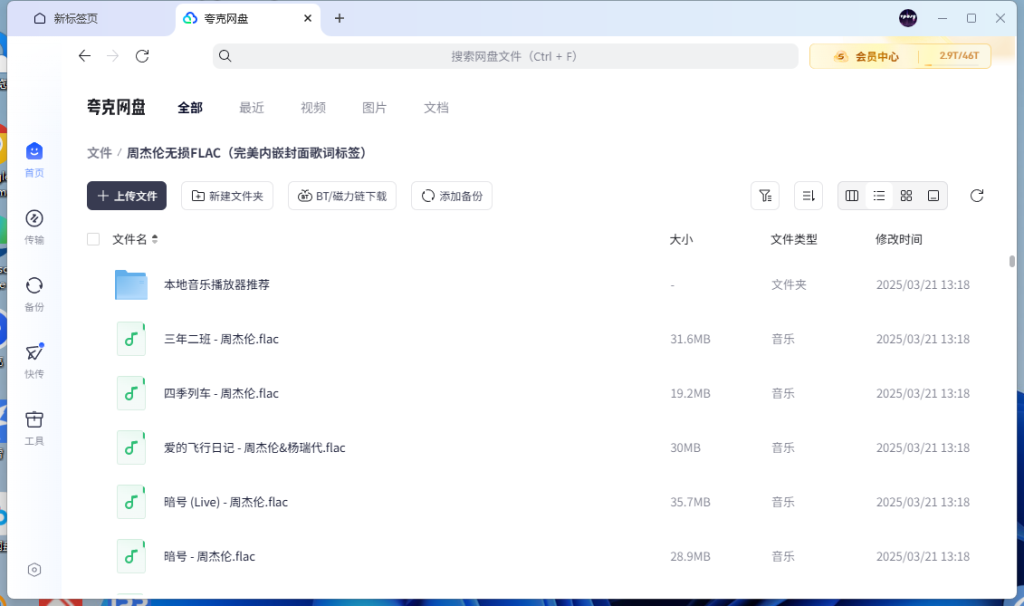Switch to large preview view layout
The height and width of the screenshot is (606, 1024).
pos(934,196)
